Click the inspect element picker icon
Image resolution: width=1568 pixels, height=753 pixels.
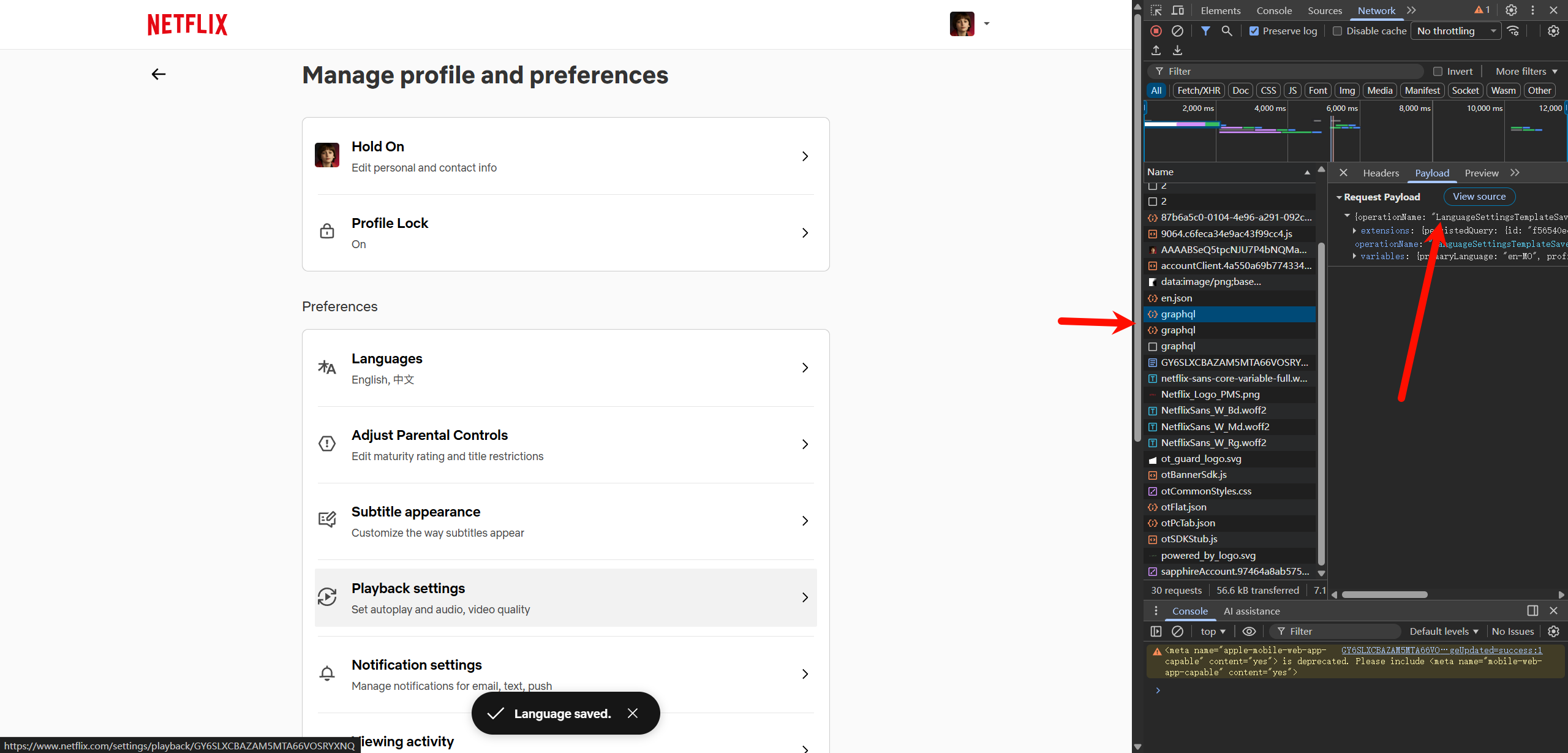pyautogui.click(x=1156, y=10)
